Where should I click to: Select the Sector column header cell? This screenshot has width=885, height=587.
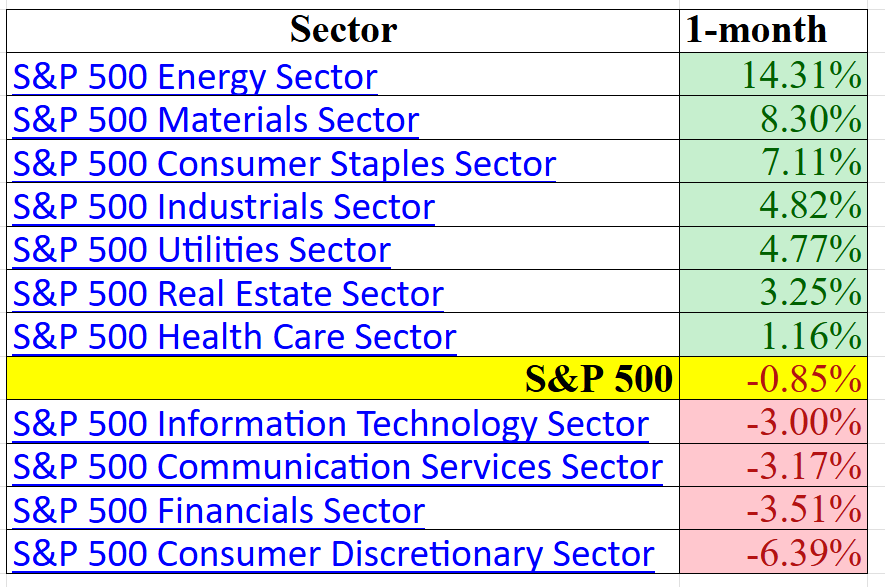tap(343, 30)
